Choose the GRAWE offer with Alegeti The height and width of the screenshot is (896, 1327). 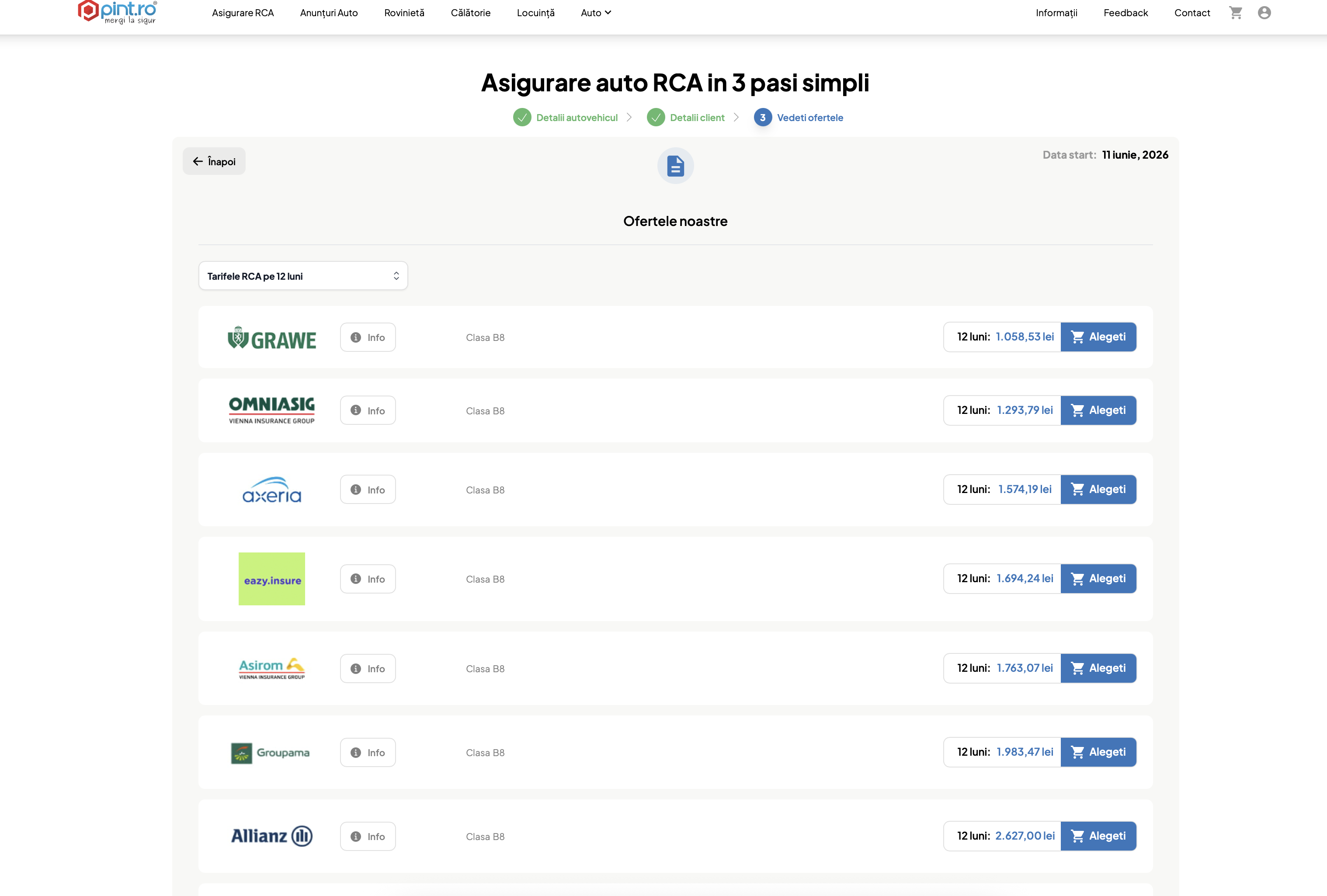1098,337
